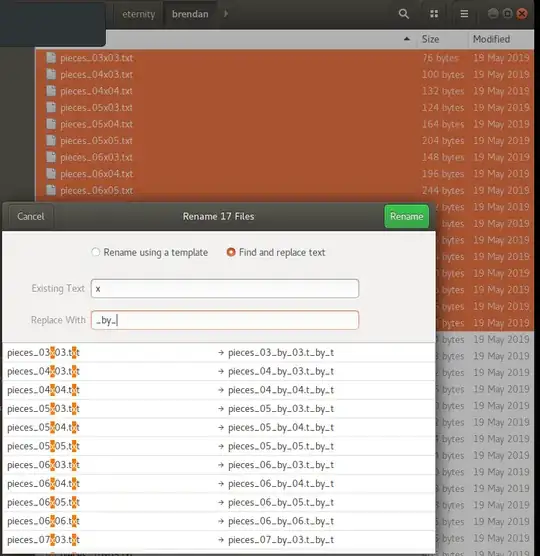Cancel the rename dialog

[x=31, y=216]
